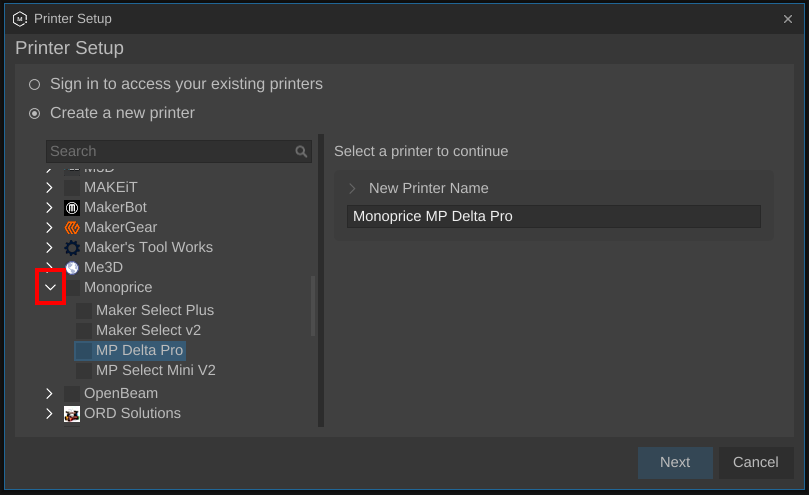Click the MP Delta Pro thumbnail icon
The height and width of the screenshot is (495, 809).
click(x=84, y=350)
